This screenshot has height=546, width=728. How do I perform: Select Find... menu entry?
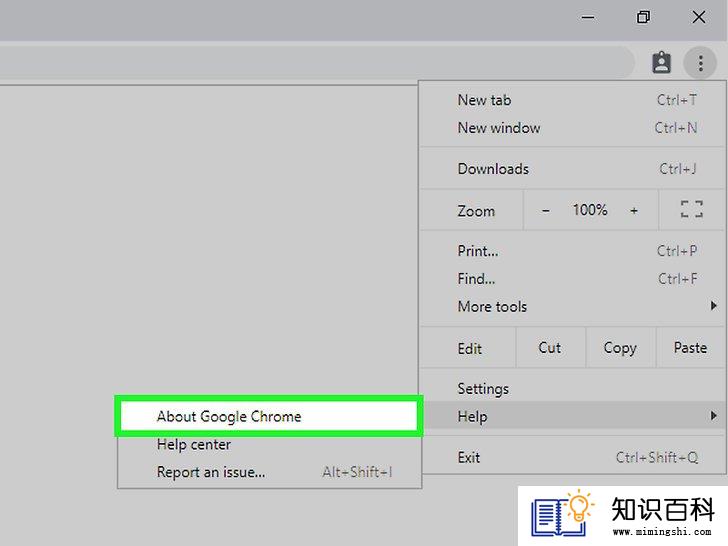(572, 279)
